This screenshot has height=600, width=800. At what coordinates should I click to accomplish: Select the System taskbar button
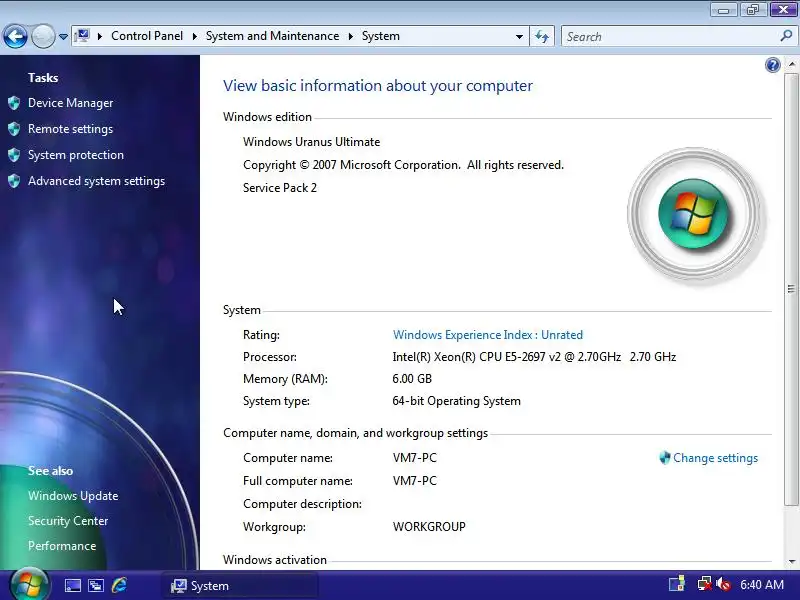[240, 586]
